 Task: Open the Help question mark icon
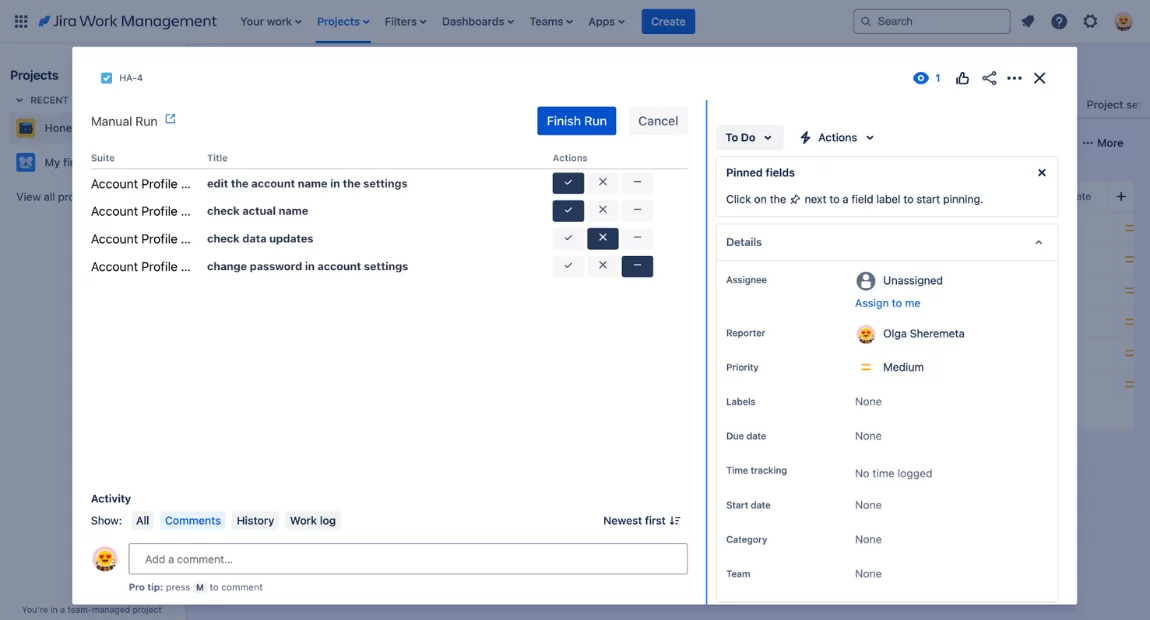1059,21
